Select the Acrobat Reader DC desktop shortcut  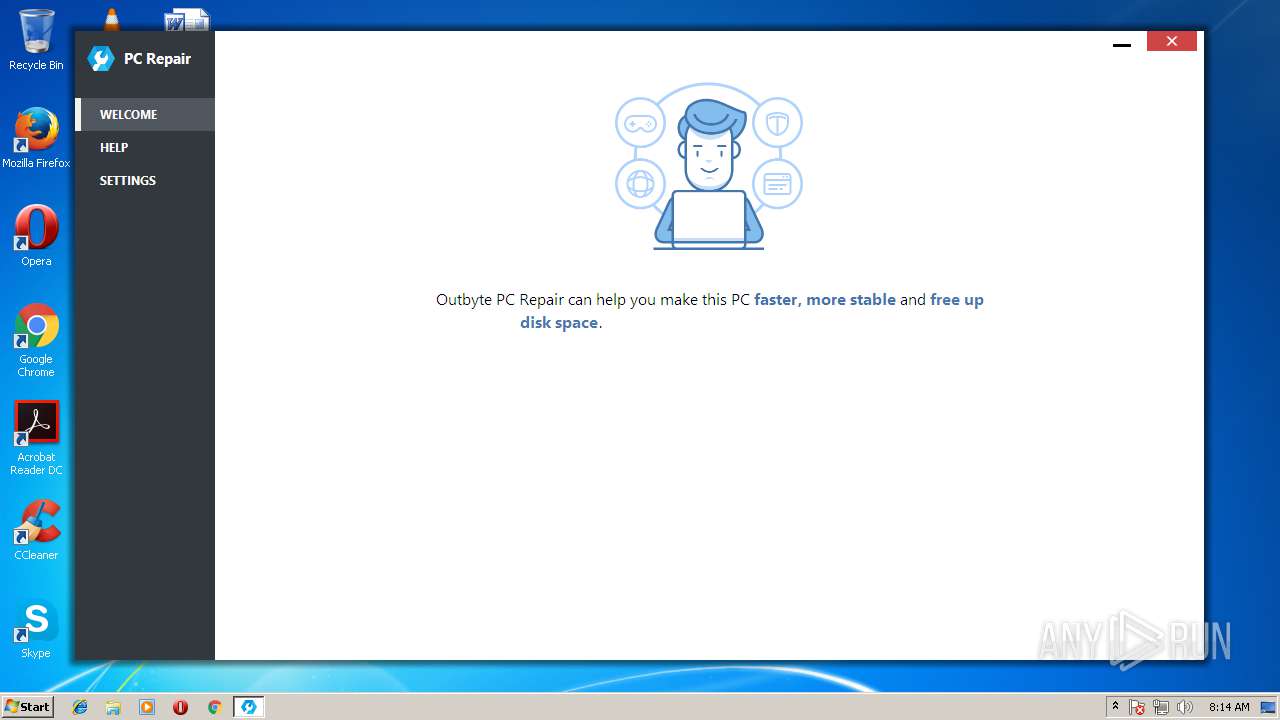tap(36, 438)
